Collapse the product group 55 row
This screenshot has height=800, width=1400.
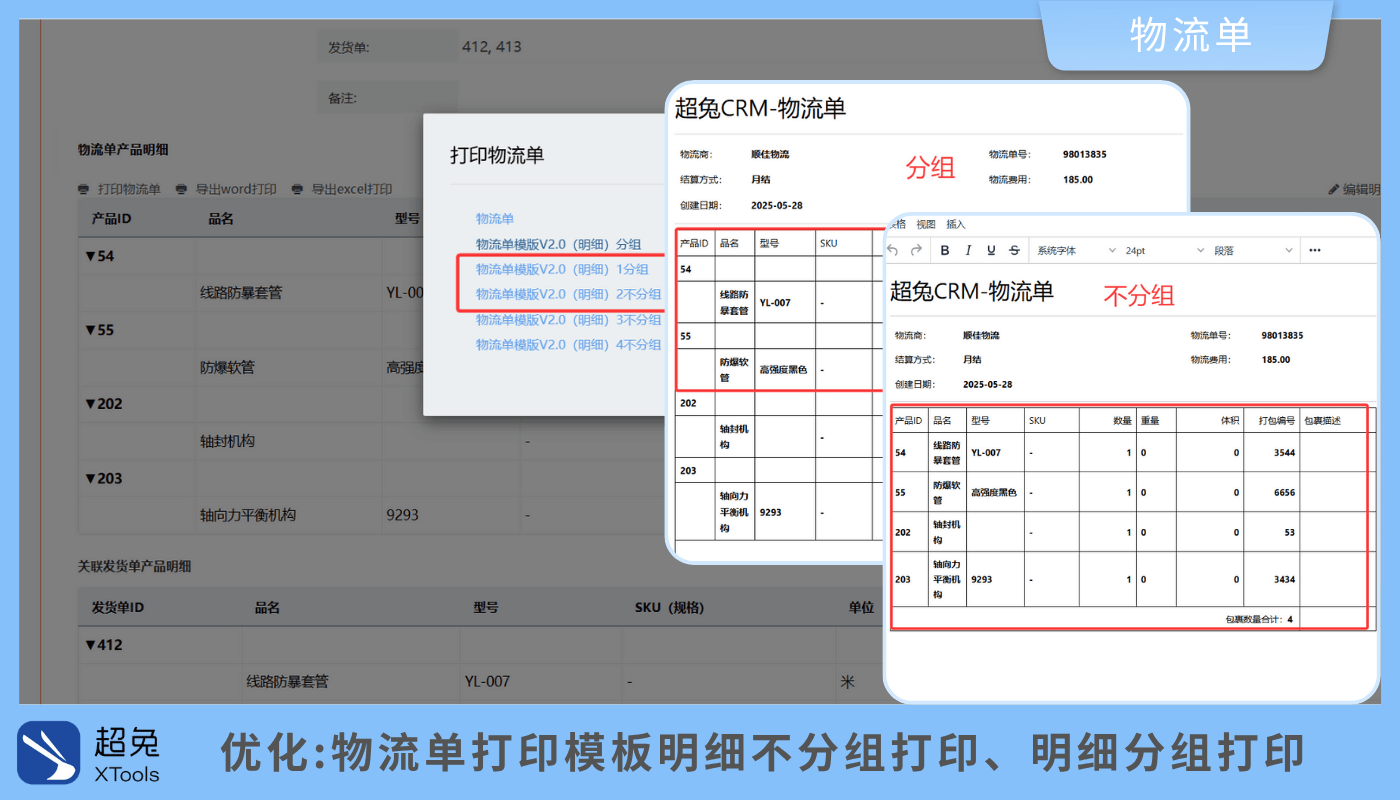[x=91, y=330]
